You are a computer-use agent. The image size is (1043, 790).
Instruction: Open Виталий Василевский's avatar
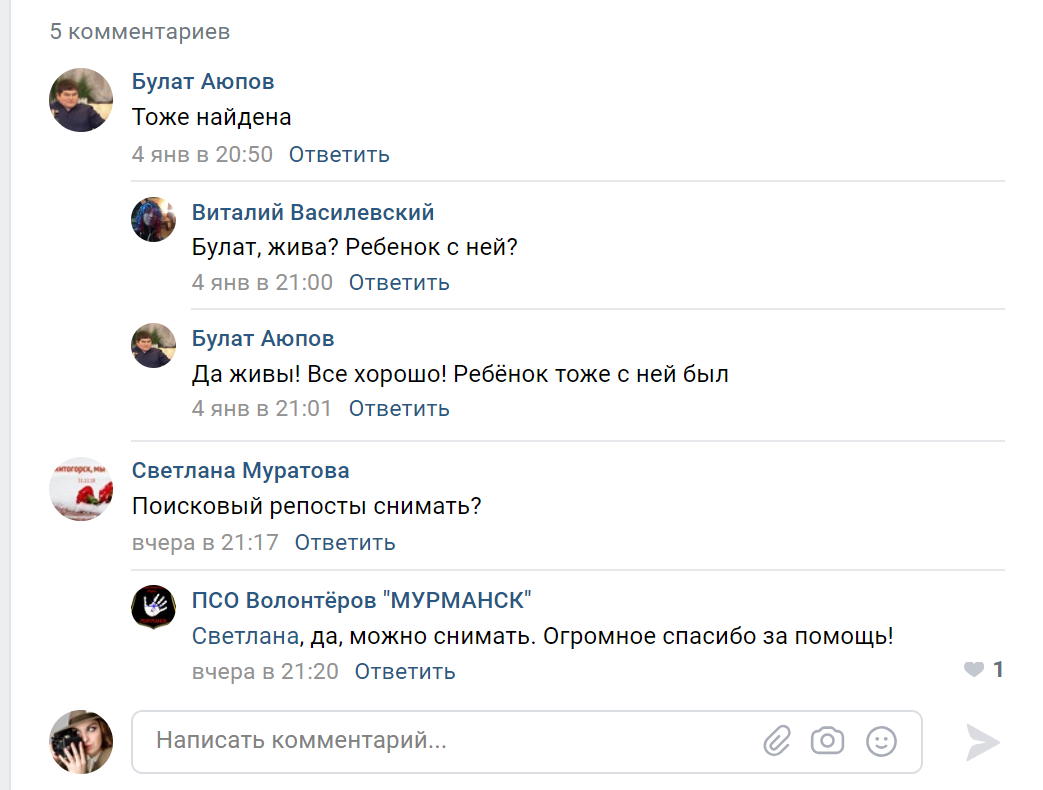(x=154, y=219)
